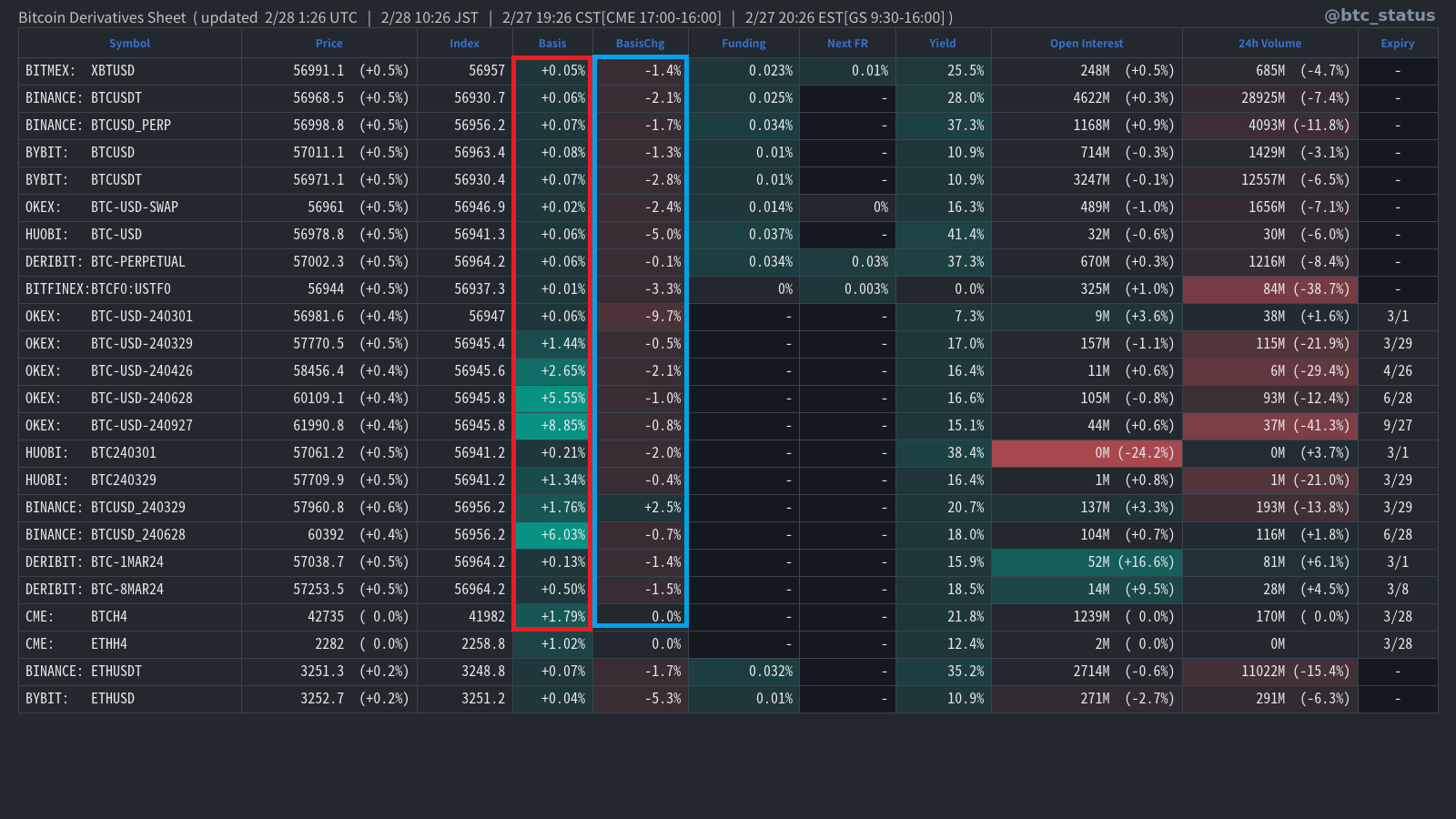Screen dimensions: 1456x819
Task: Select the BYBIT: BTCUSD symbol cell
Action: [x=130, y=153]
